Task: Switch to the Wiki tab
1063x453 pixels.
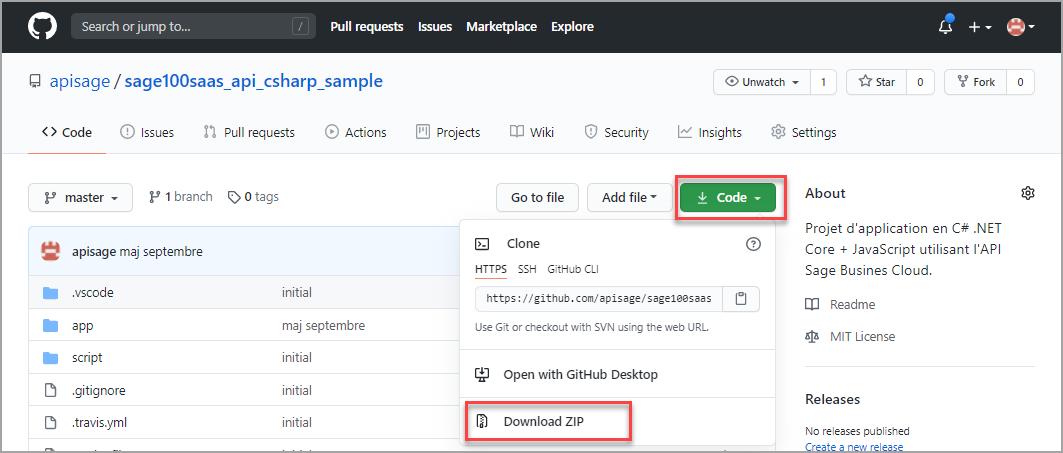Action: tap(532, 132)
